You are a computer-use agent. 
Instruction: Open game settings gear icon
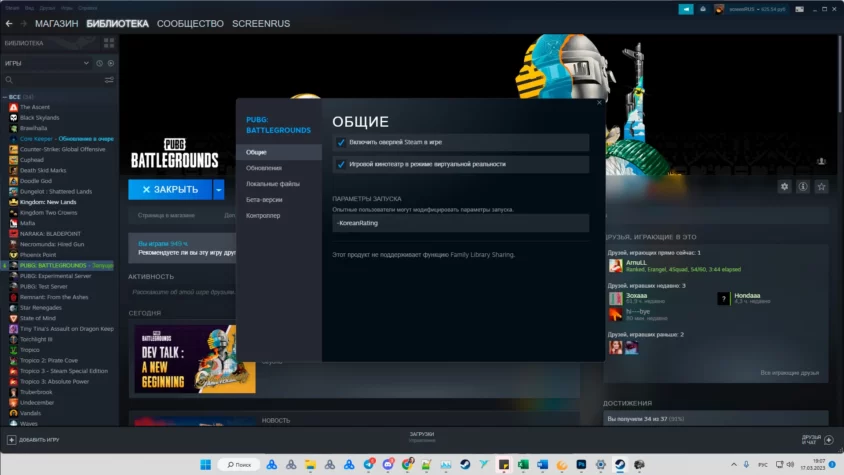tap(784, 186)
